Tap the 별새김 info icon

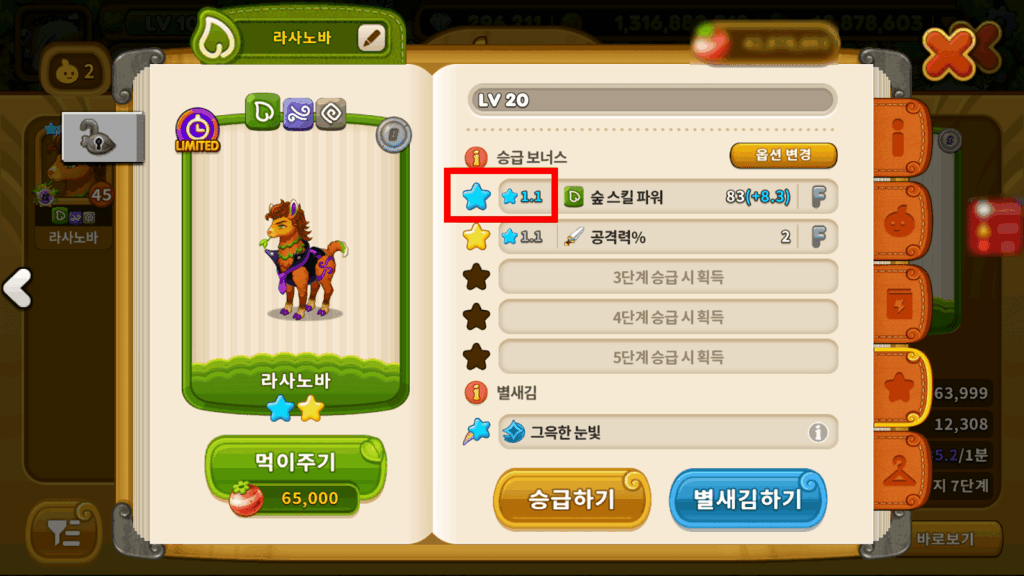(476, 392)
